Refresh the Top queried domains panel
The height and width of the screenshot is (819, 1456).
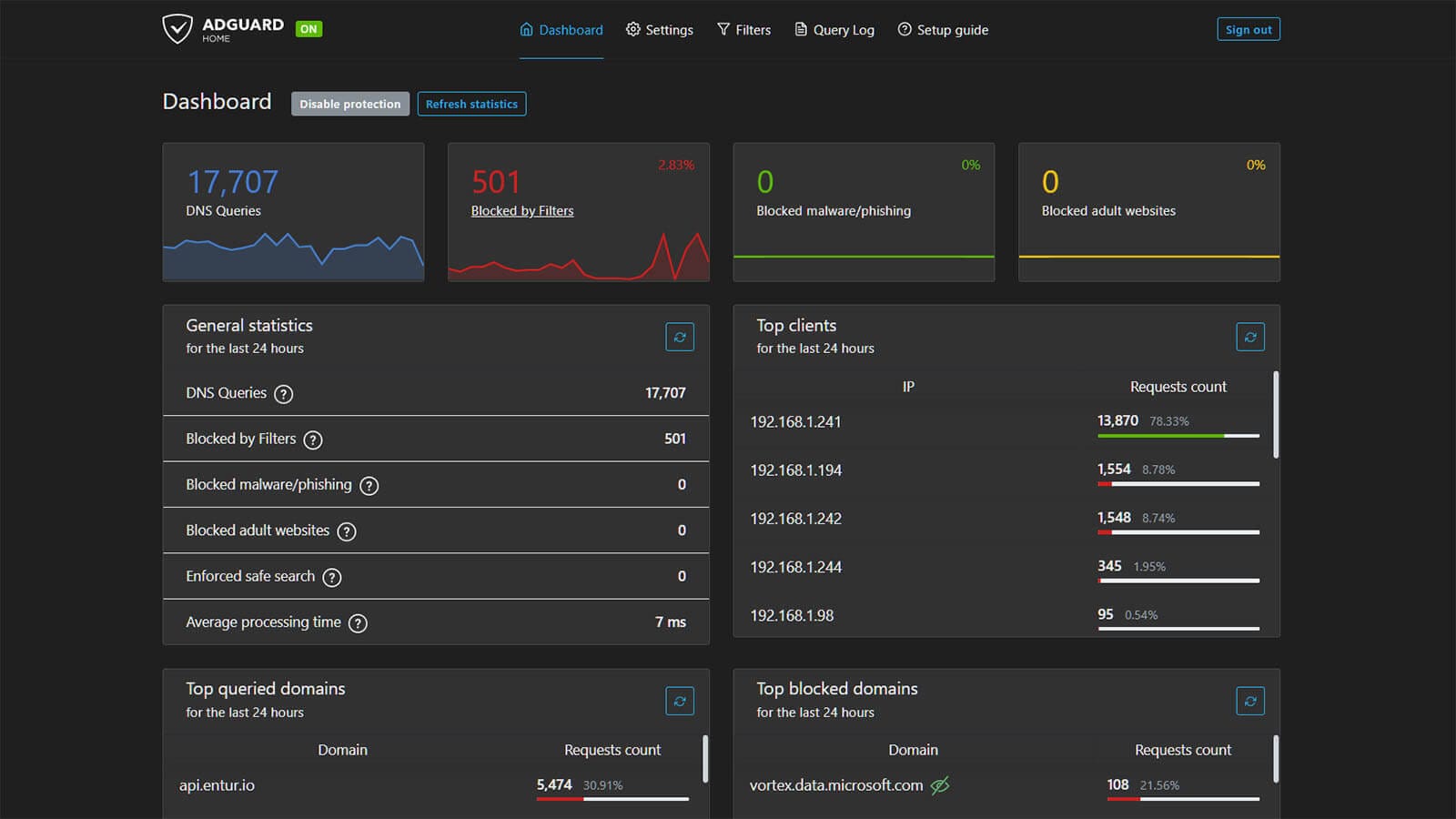pyautogui.click(x=679, y=701)
